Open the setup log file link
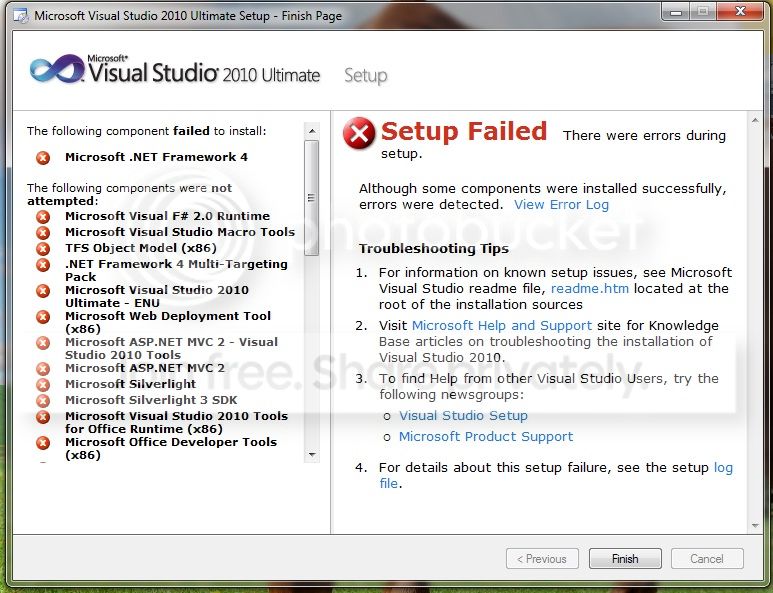 [723, 467]
